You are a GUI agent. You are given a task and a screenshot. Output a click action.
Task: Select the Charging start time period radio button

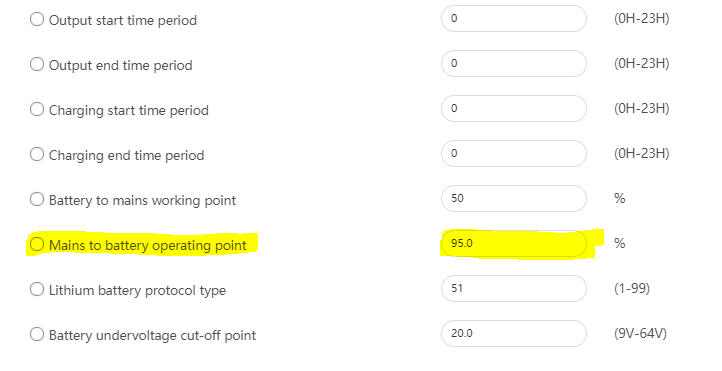(x=37, y=109)
